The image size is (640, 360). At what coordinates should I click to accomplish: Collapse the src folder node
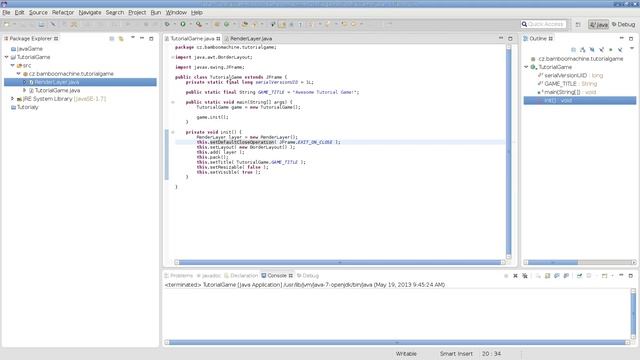13,65
